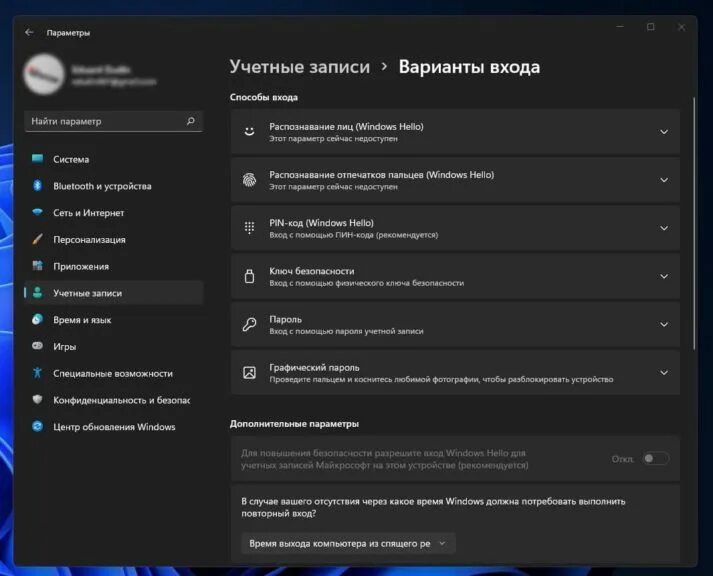The height and width of the screenshot is (576, 713).
Task: Click Распознавание лиц (Windows Hello) title
Action: point(346,126)
